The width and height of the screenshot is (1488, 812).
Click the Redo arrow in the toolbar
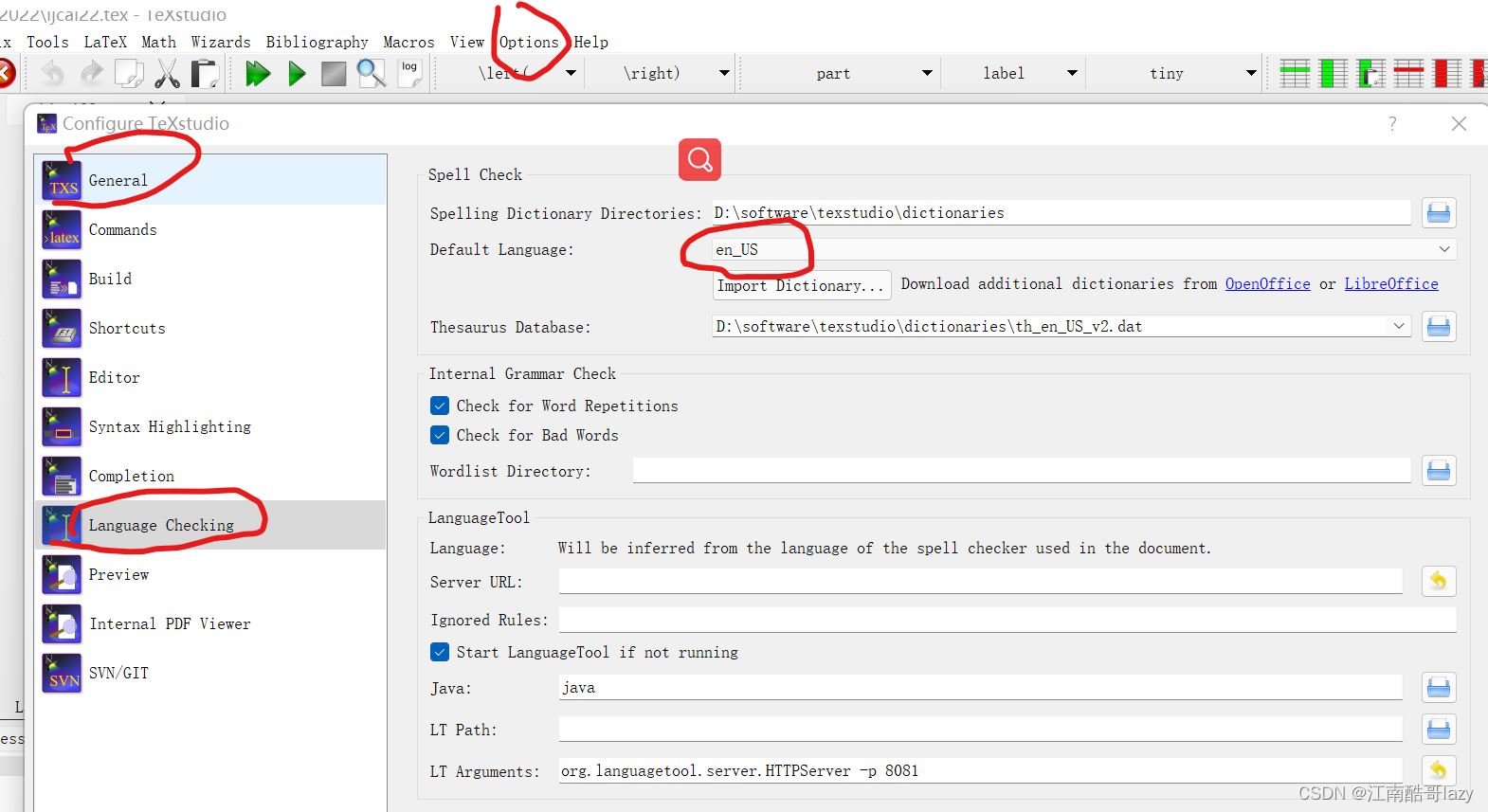click(x=91, y=73)
